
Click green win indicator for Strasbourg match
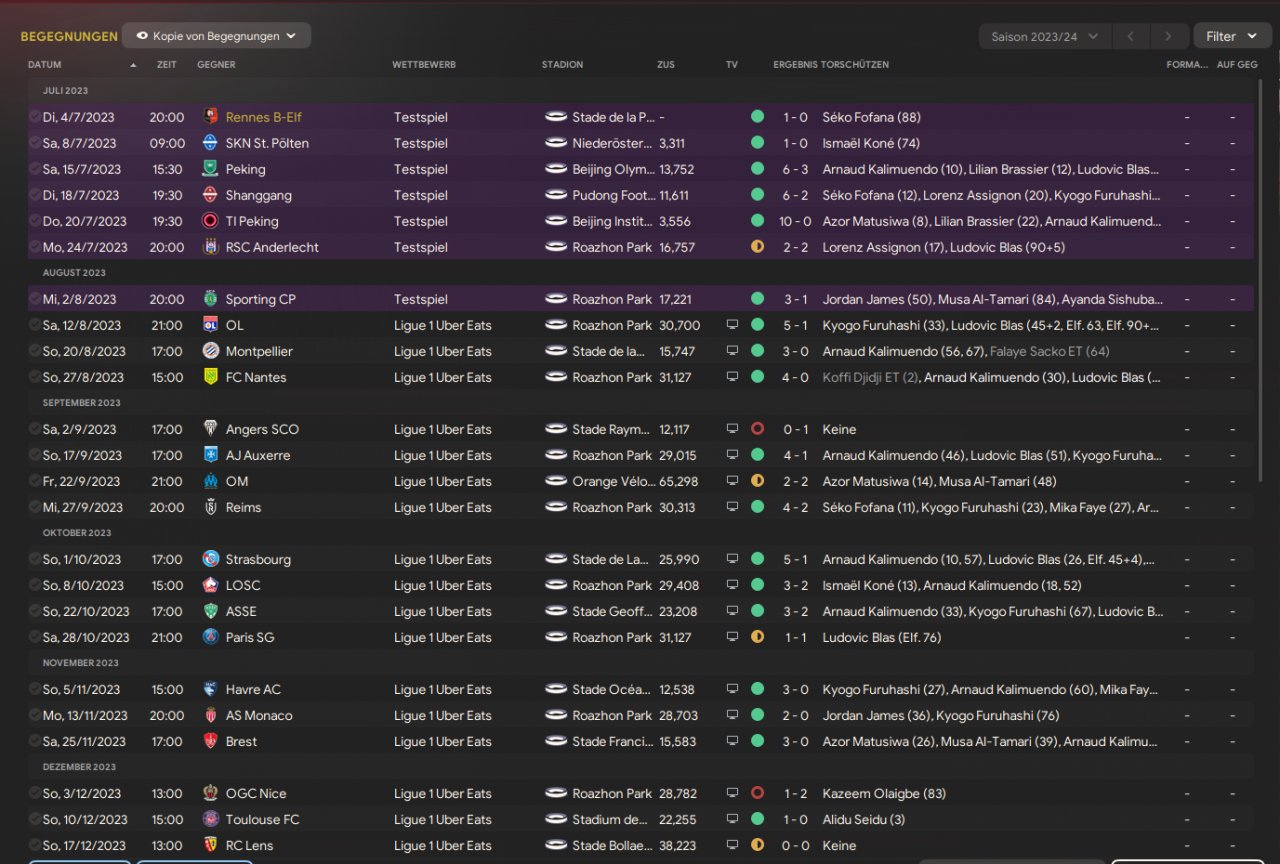pyautogui.click(x=757, y=559)
